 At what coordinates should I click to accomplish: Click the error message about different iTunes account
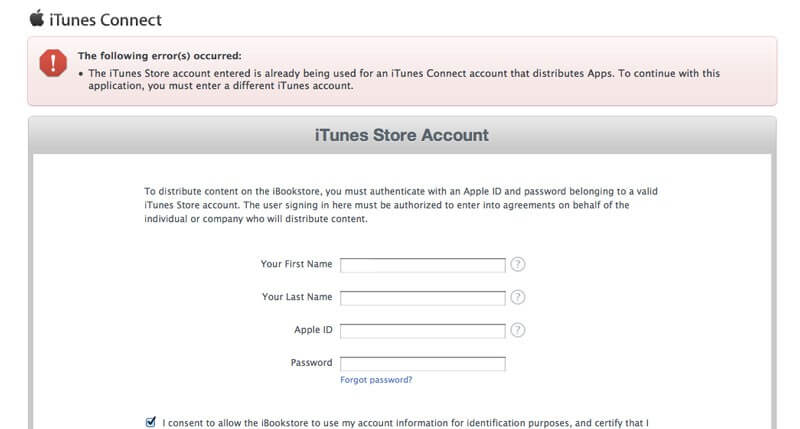click(404, 80)
